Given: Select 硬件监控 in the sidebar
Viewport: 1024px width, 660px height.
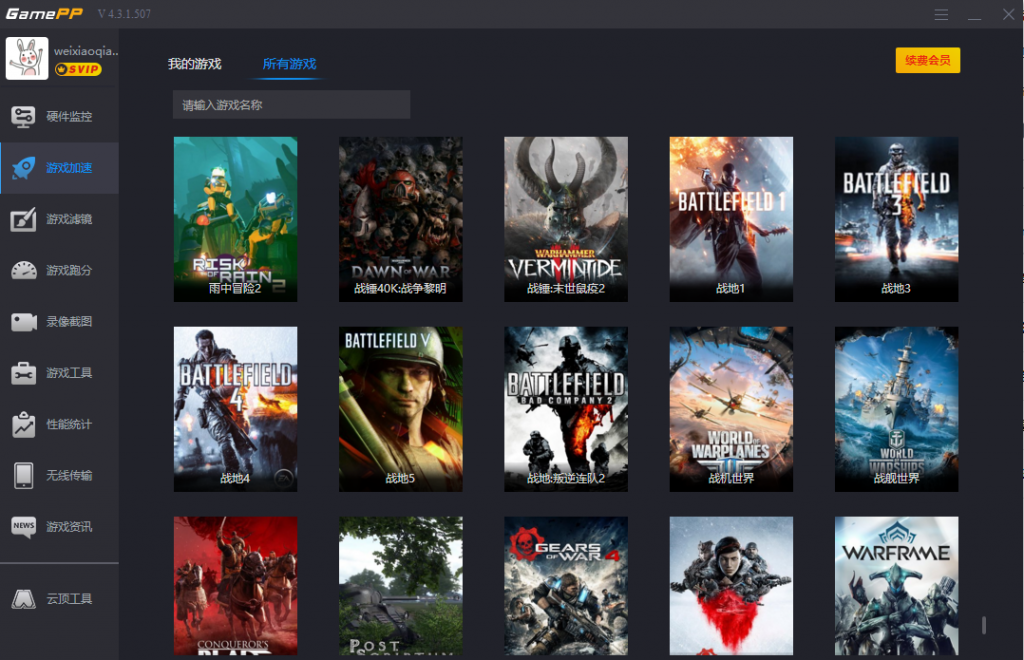Looking at the screenshot, I should [x=69, y=117].
